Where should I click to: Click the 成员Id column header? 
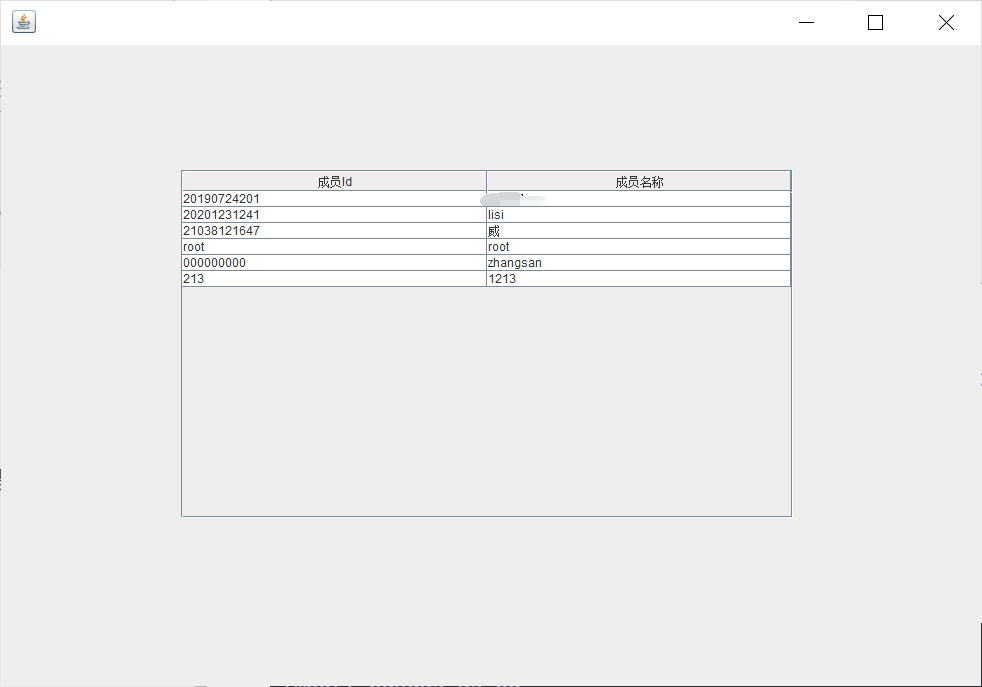pyautogui.click(x=334, y=182)
